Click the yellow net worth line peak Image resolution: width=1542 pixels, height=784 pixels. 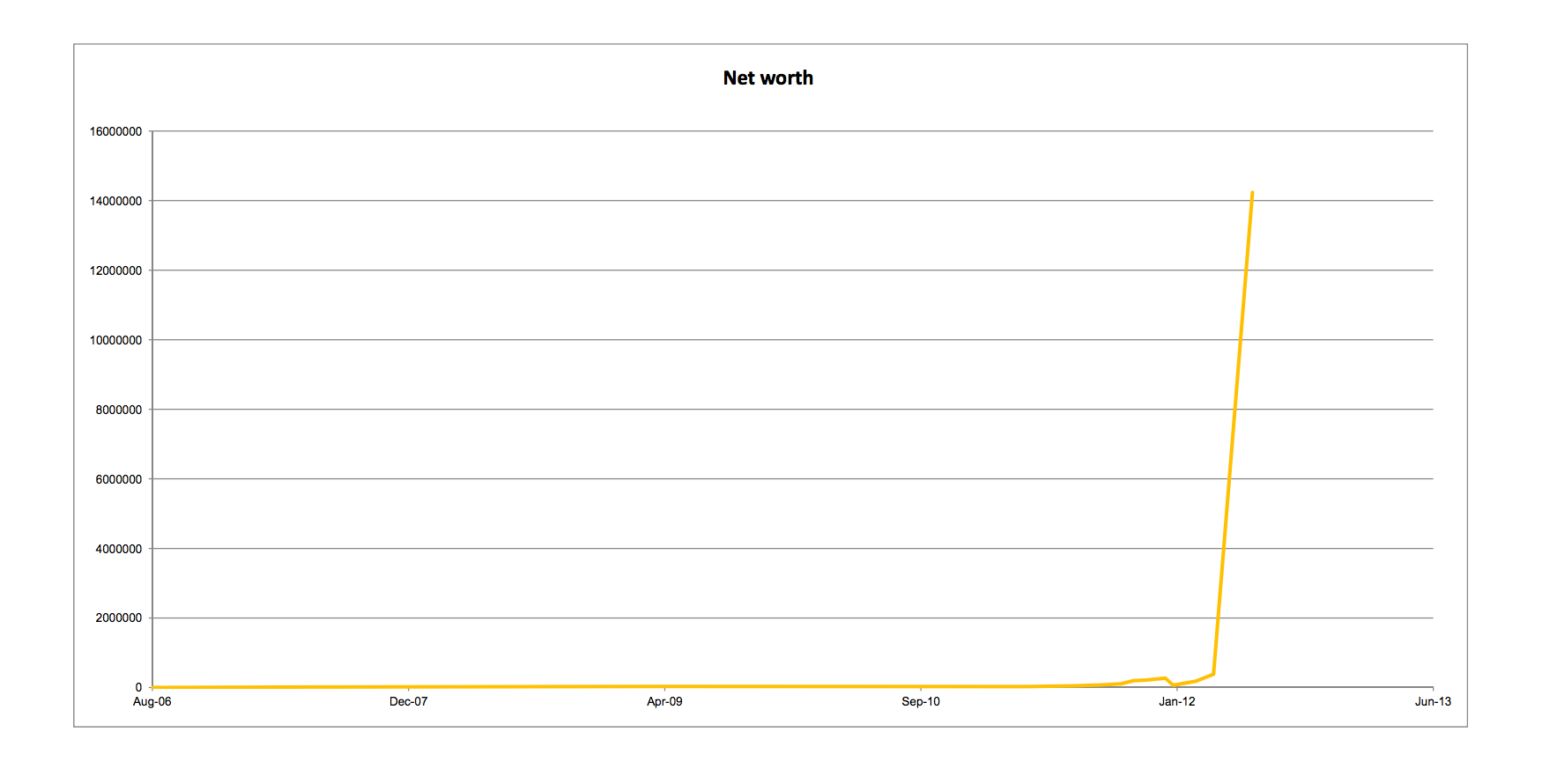coord(1252,193)
